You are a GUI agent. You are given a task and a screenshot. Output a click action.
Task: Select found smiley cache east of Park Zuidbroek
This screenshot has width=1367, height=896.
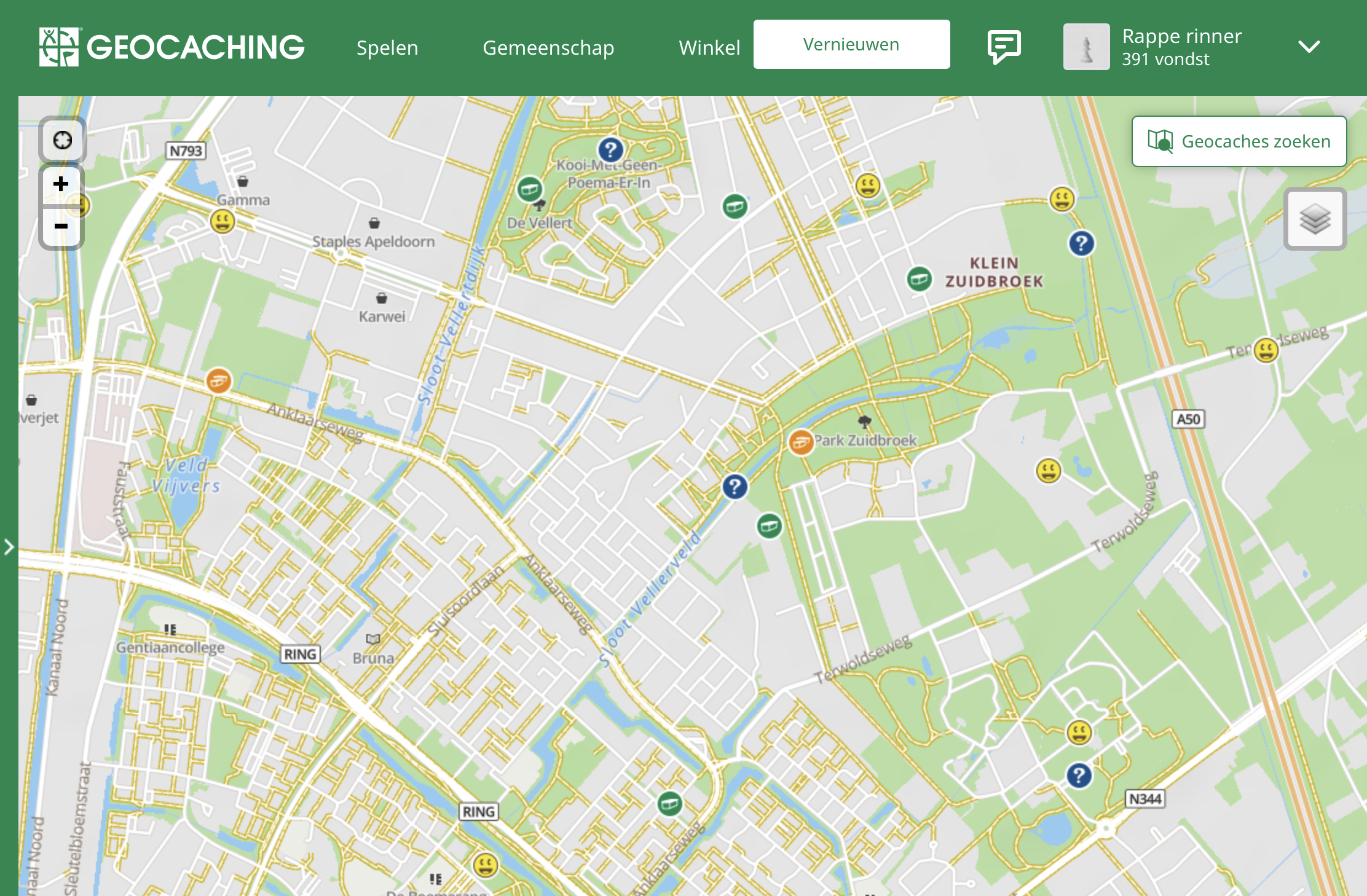coord(1049,471)
